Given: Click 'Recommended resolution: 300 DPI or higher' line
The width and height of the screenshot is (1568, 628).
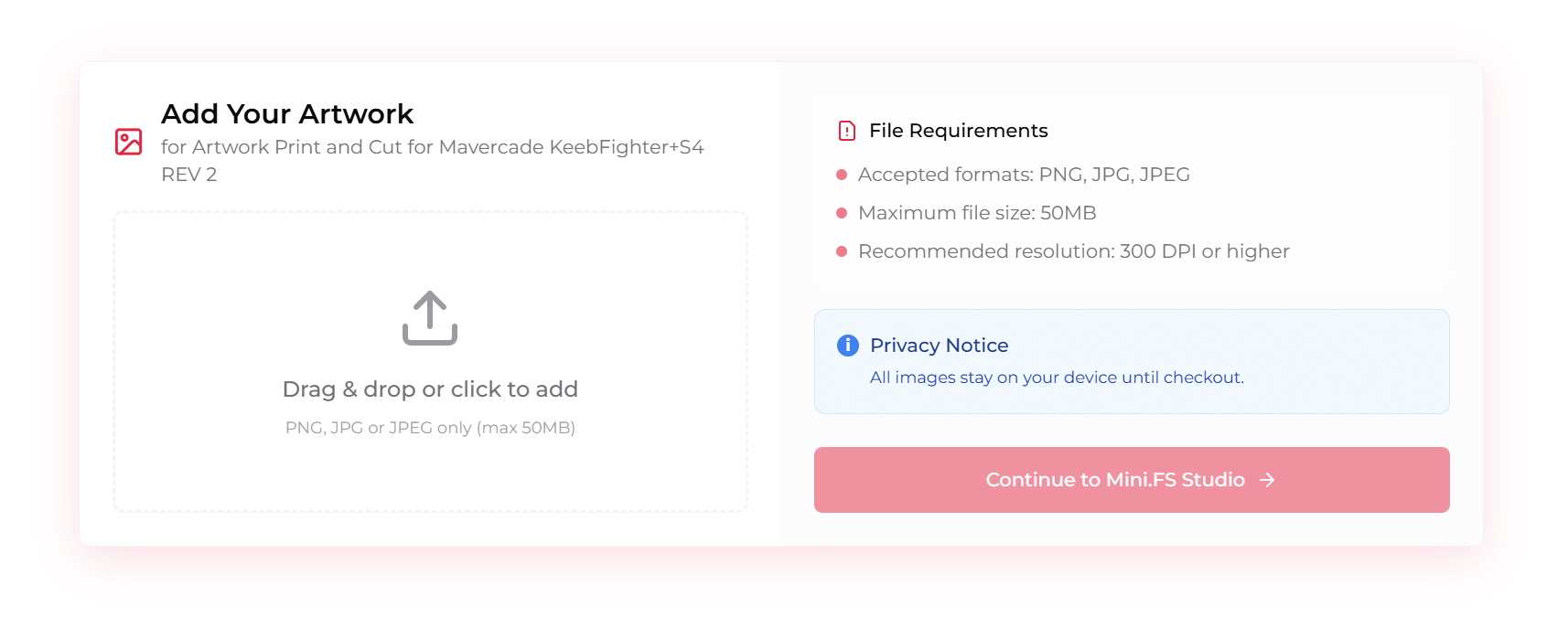Looking at the screenshot, I should [x=1073, y=251].
